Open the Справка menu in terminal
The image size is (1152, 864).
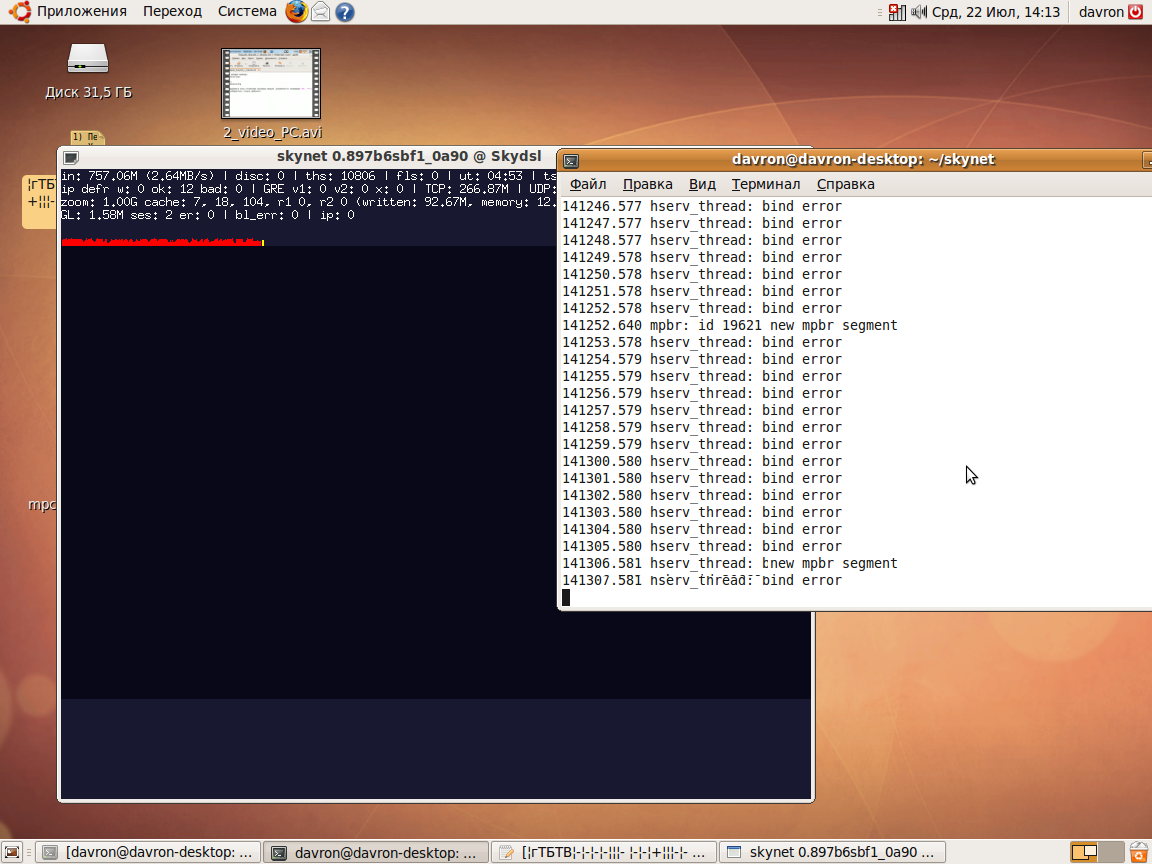(x=845, y=184)
